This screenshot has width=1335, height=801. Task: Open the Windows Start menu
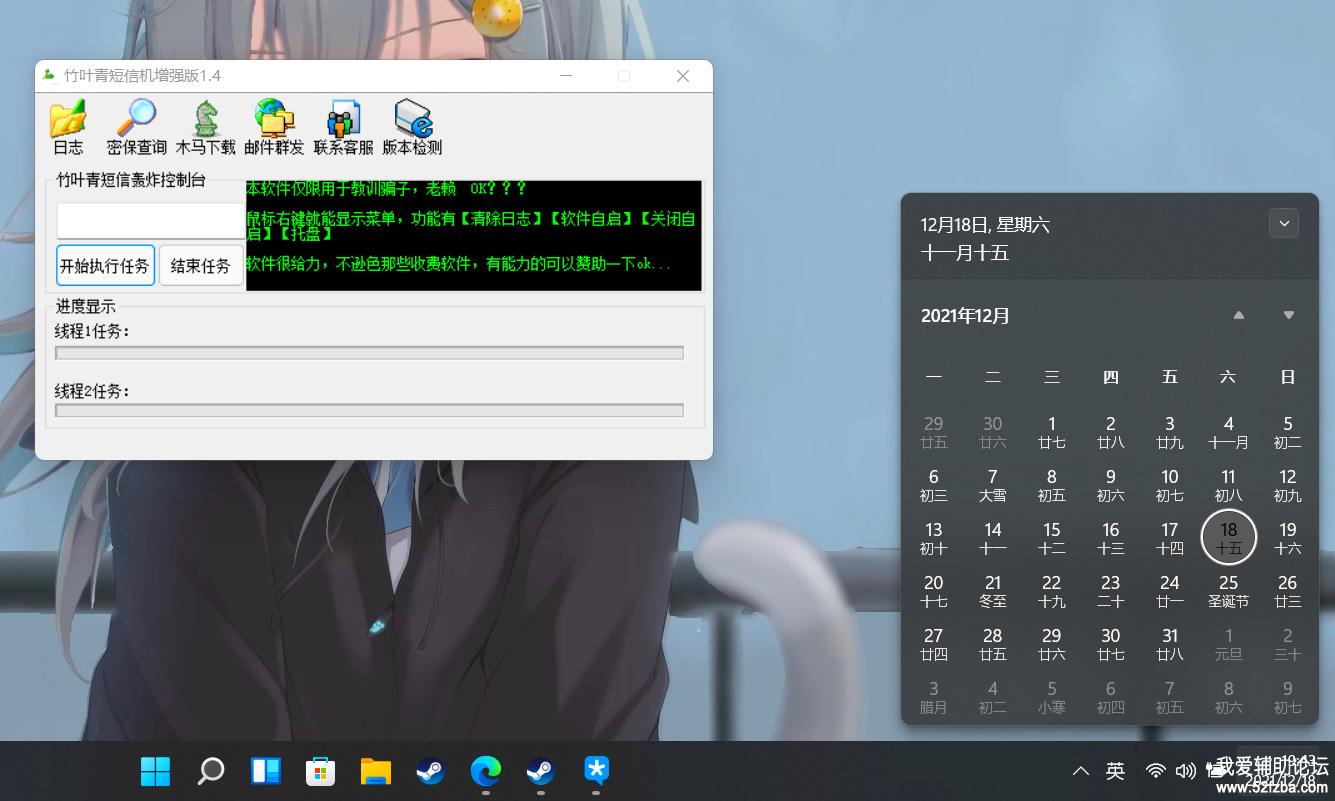(x=155, y=771)
